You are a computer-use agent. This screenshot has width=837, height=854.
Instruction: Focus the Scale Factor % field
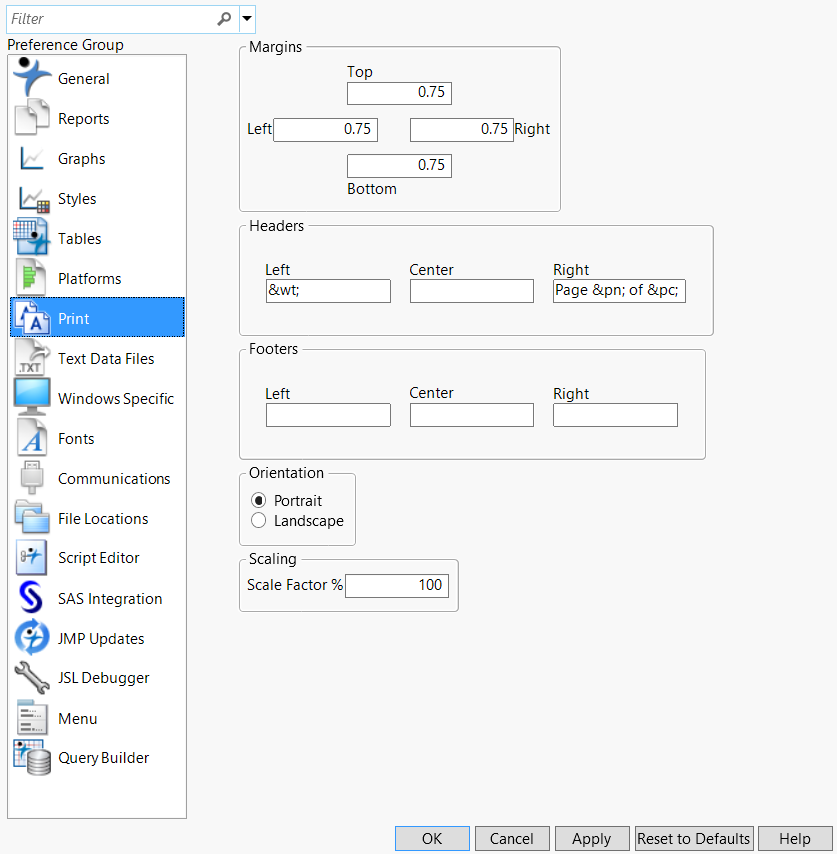click(x=397, y=585)
